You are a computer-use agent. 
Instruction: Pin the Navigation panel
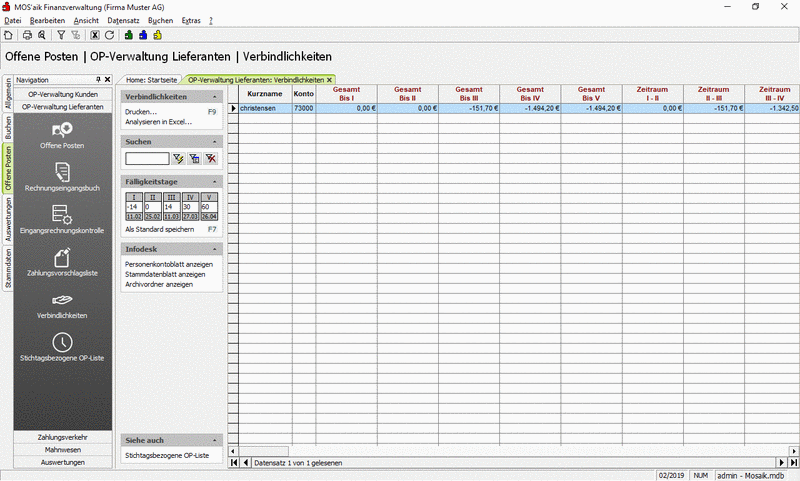click(98, 80)
